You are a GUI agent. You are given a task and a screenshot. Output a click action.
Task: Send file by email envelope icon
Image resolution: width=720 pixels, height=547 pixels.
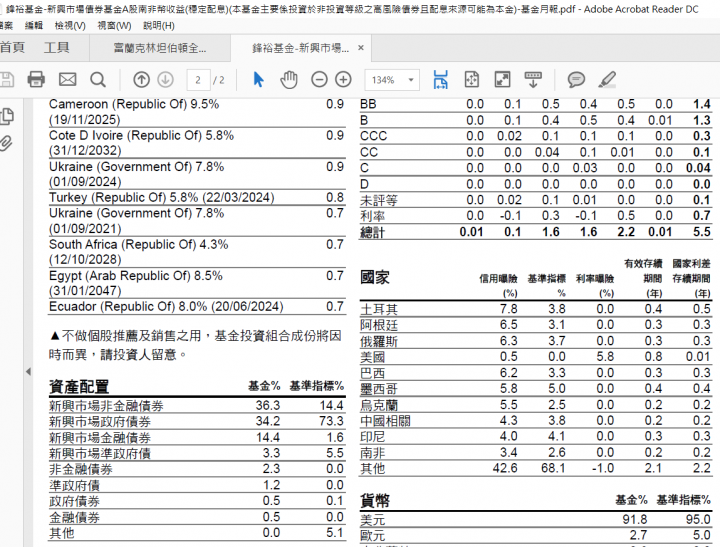coord(68,80)
